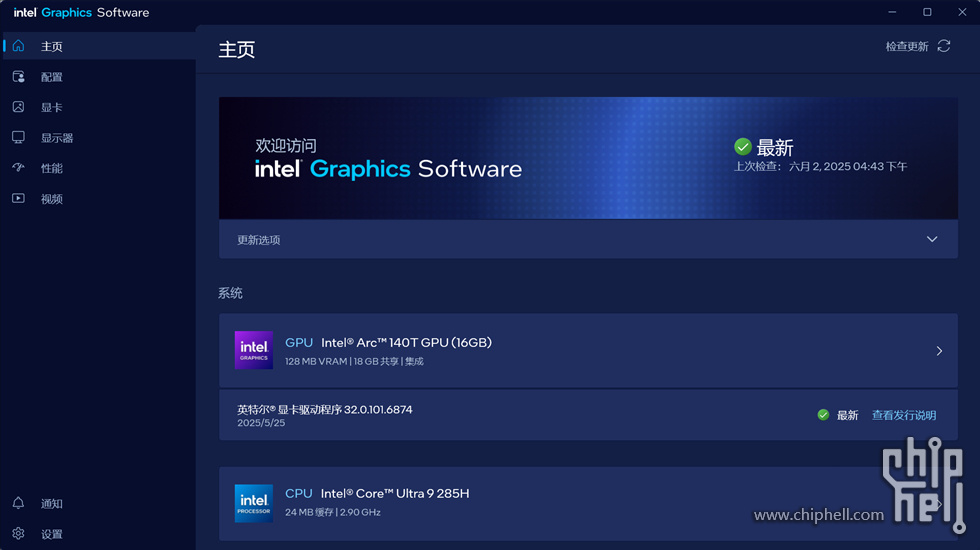Select the 视频 section

[99, 198]
